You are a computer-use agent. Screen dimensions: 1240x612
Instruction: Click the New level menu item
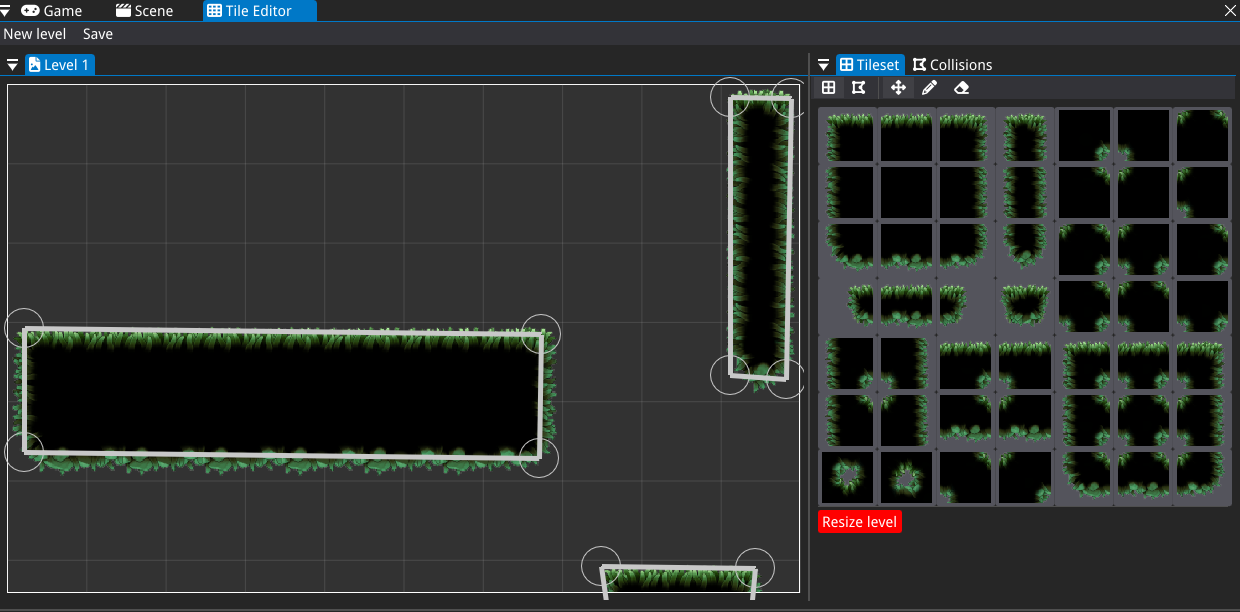(x=35, y=34)
